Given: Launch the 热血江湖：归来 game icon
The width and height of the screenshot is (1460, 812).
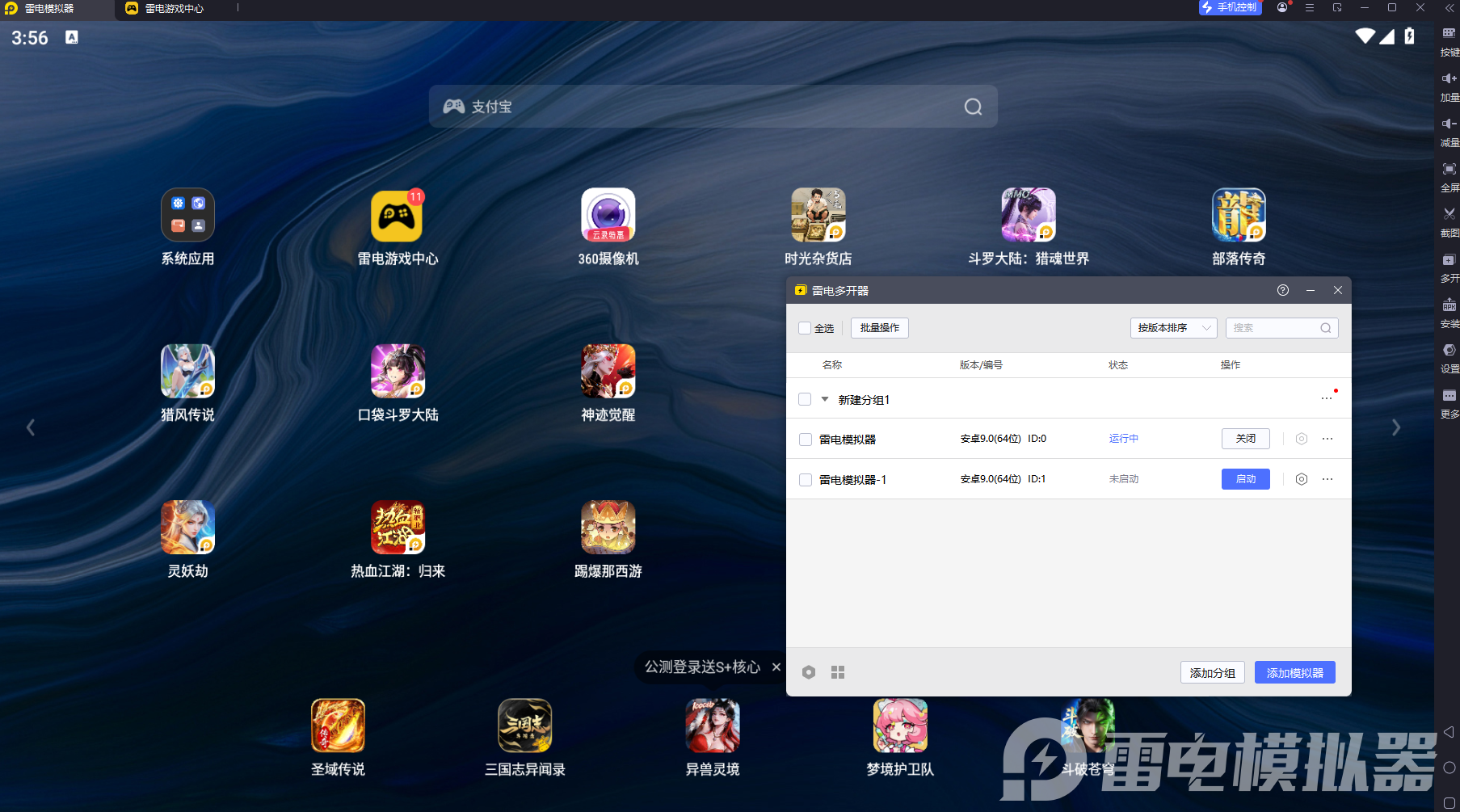Looking at the screenshot, I should tap(397, 528).
